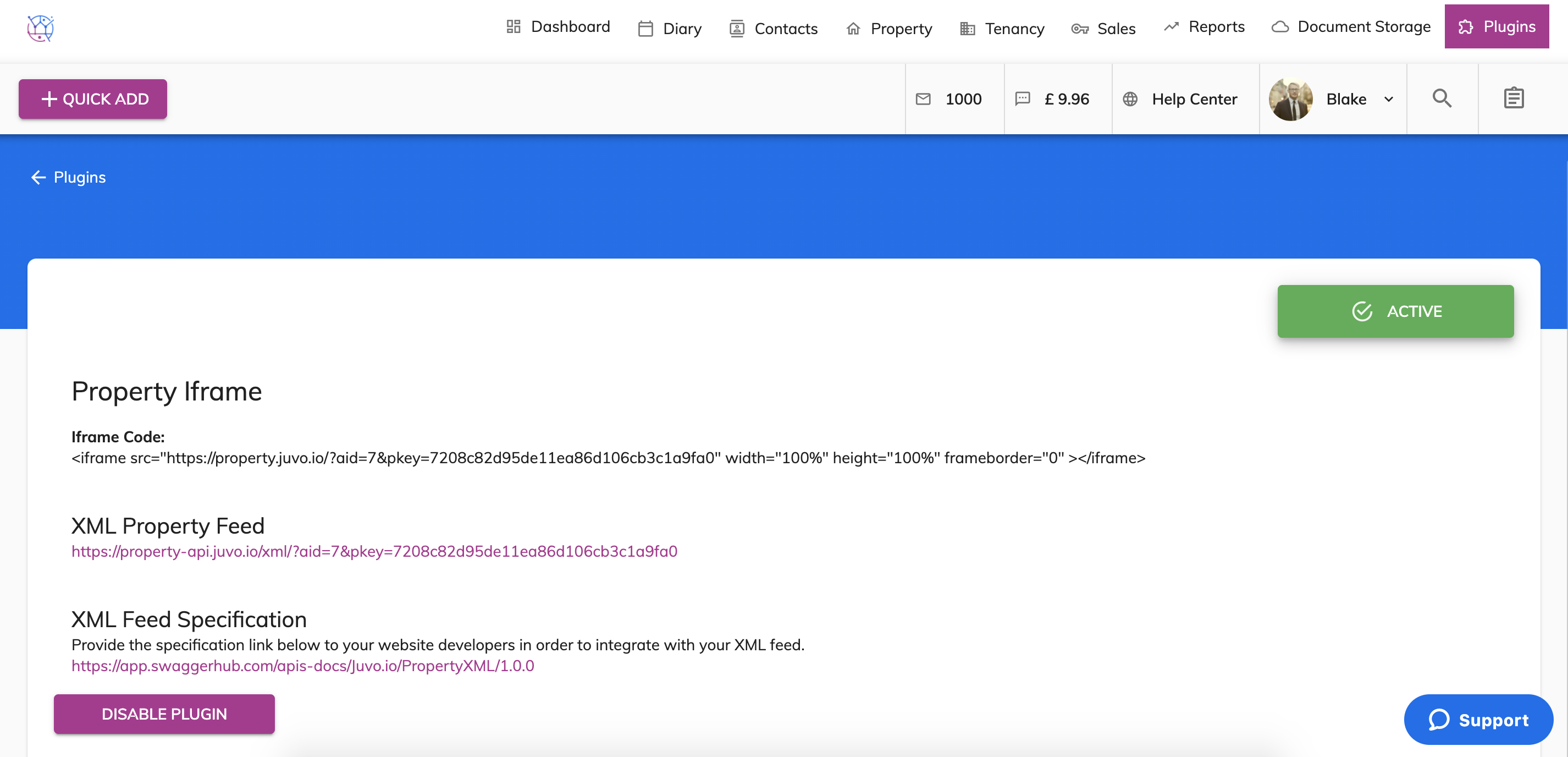Select the Diary calendar icon
The width and height of the screenshot is (1568, 757).
pyautogui.click(x=646, y=28)
